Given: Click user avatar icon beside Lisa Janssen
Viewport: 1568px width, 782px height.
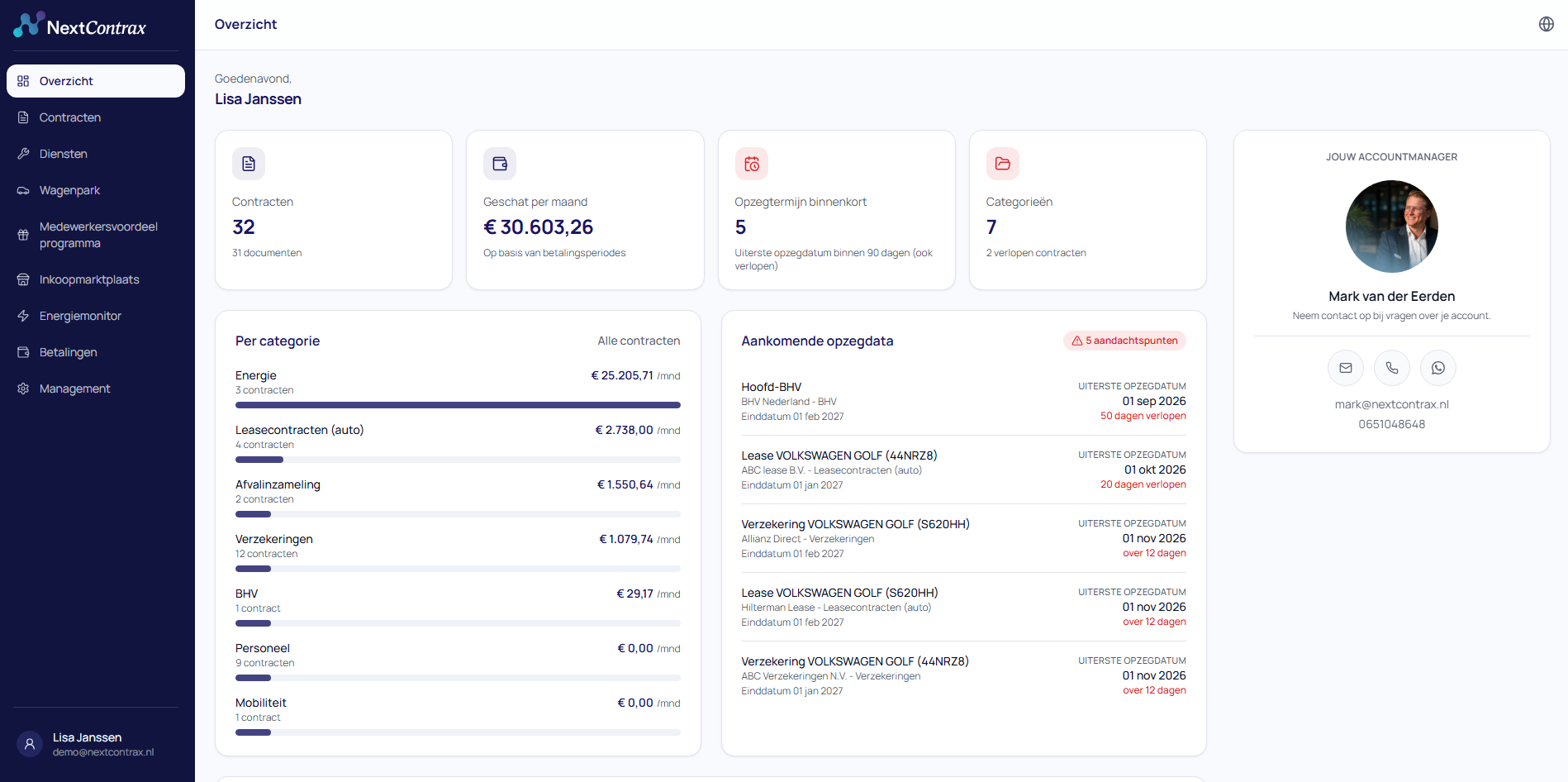Looking at the screenshot, I should click(x=30, y=744).
